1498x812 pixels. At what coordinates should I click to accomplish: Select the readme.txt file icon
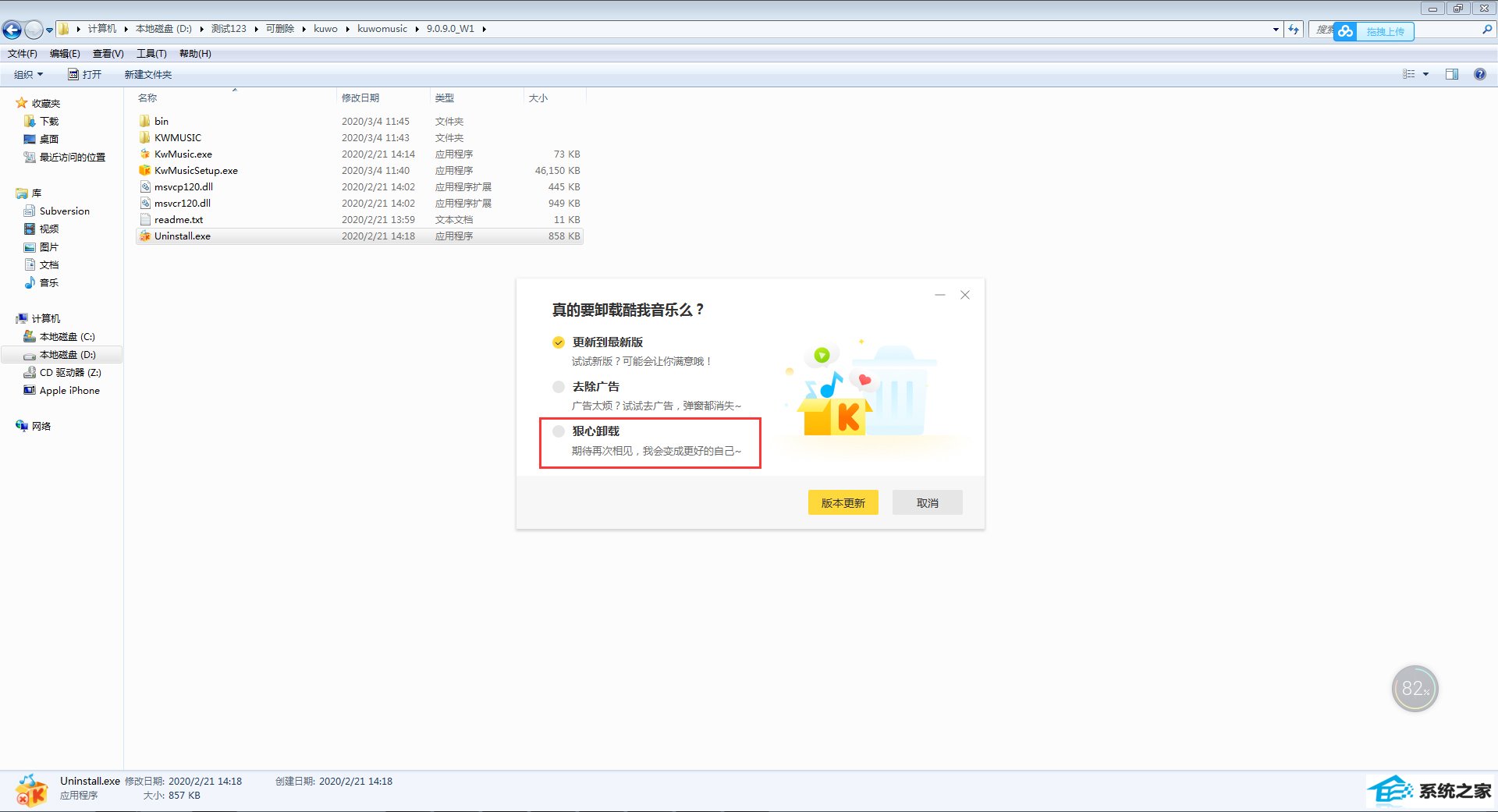coord(145,219)
